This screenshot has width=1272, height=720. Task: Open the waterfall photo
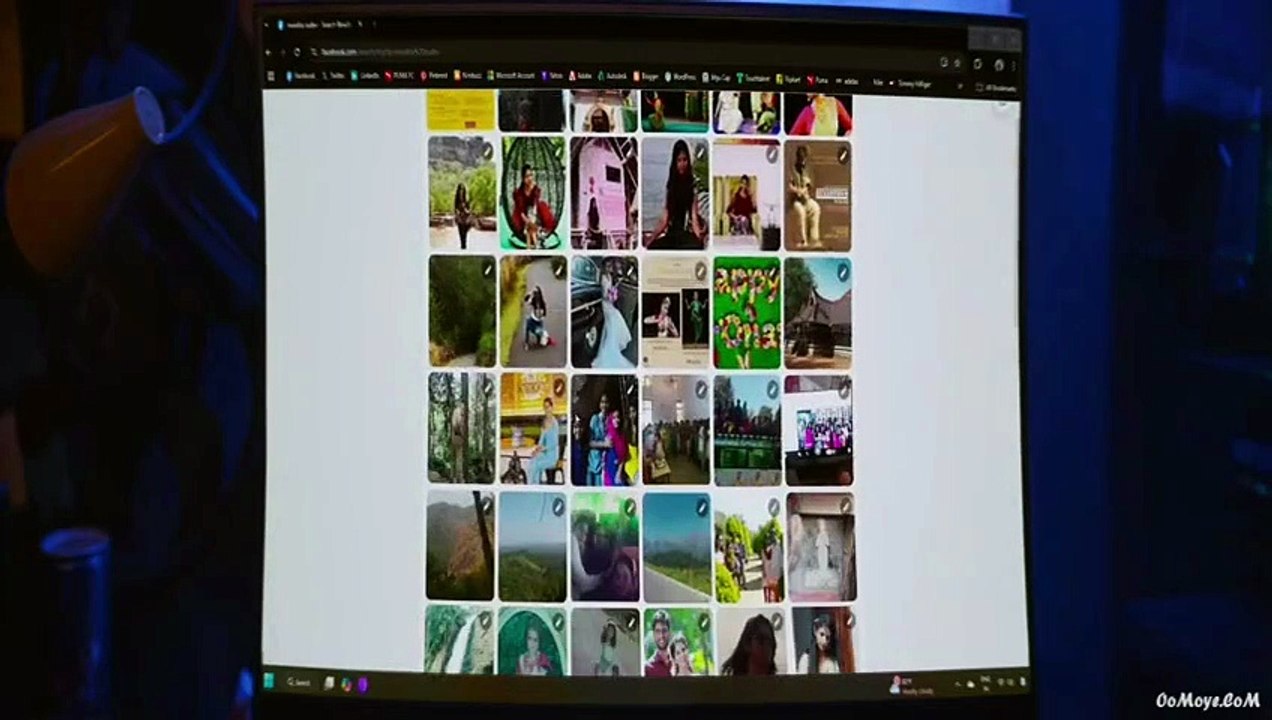[459, 640]
